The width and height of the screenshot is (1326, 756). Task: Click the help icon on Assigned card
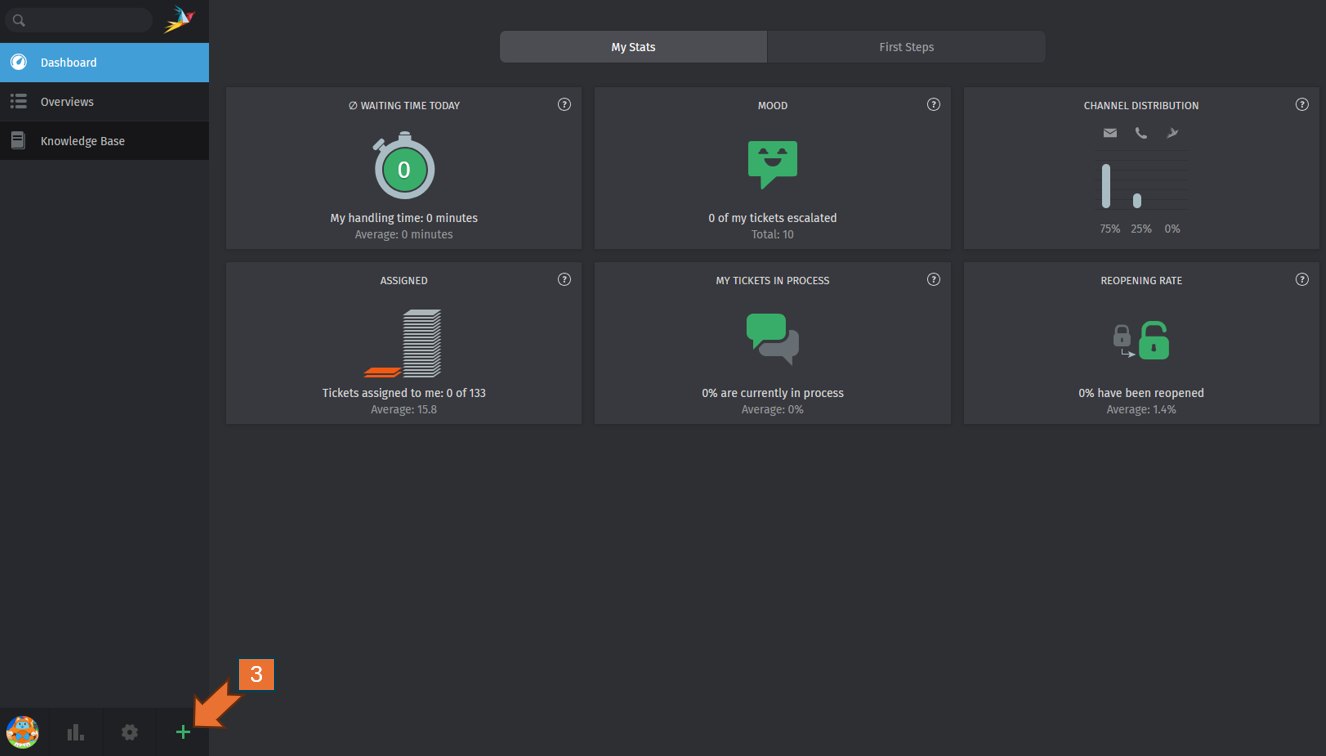(x=564, y=280)
